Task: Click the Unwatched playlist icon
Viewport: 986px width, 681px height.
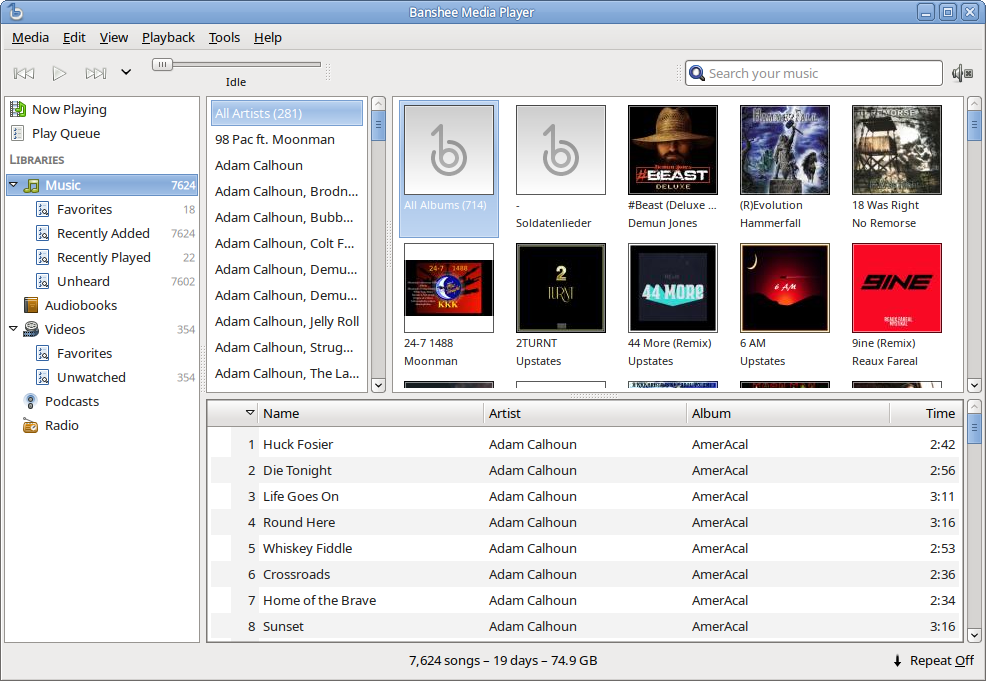Action: click(43, 377)
